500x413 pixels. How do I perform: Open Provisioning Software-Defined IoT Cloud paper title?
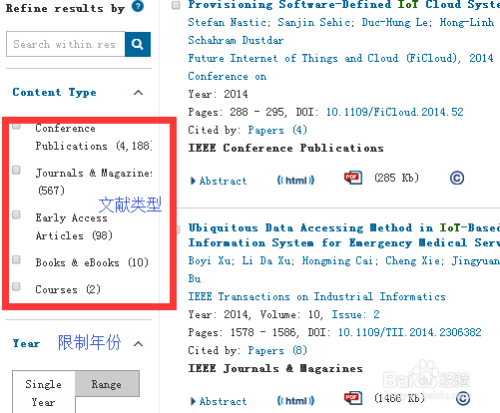click(344, 5)
